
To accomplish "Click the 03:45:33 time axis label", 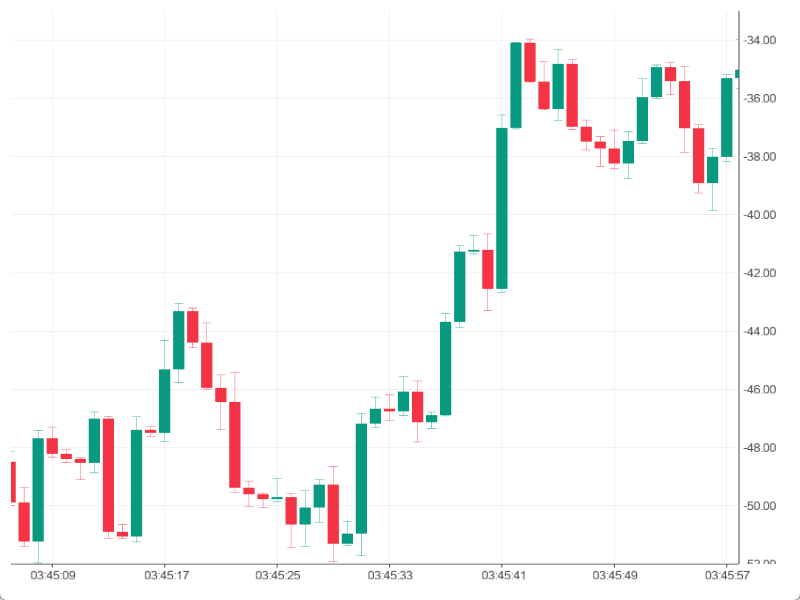I will tap(389, 576).
